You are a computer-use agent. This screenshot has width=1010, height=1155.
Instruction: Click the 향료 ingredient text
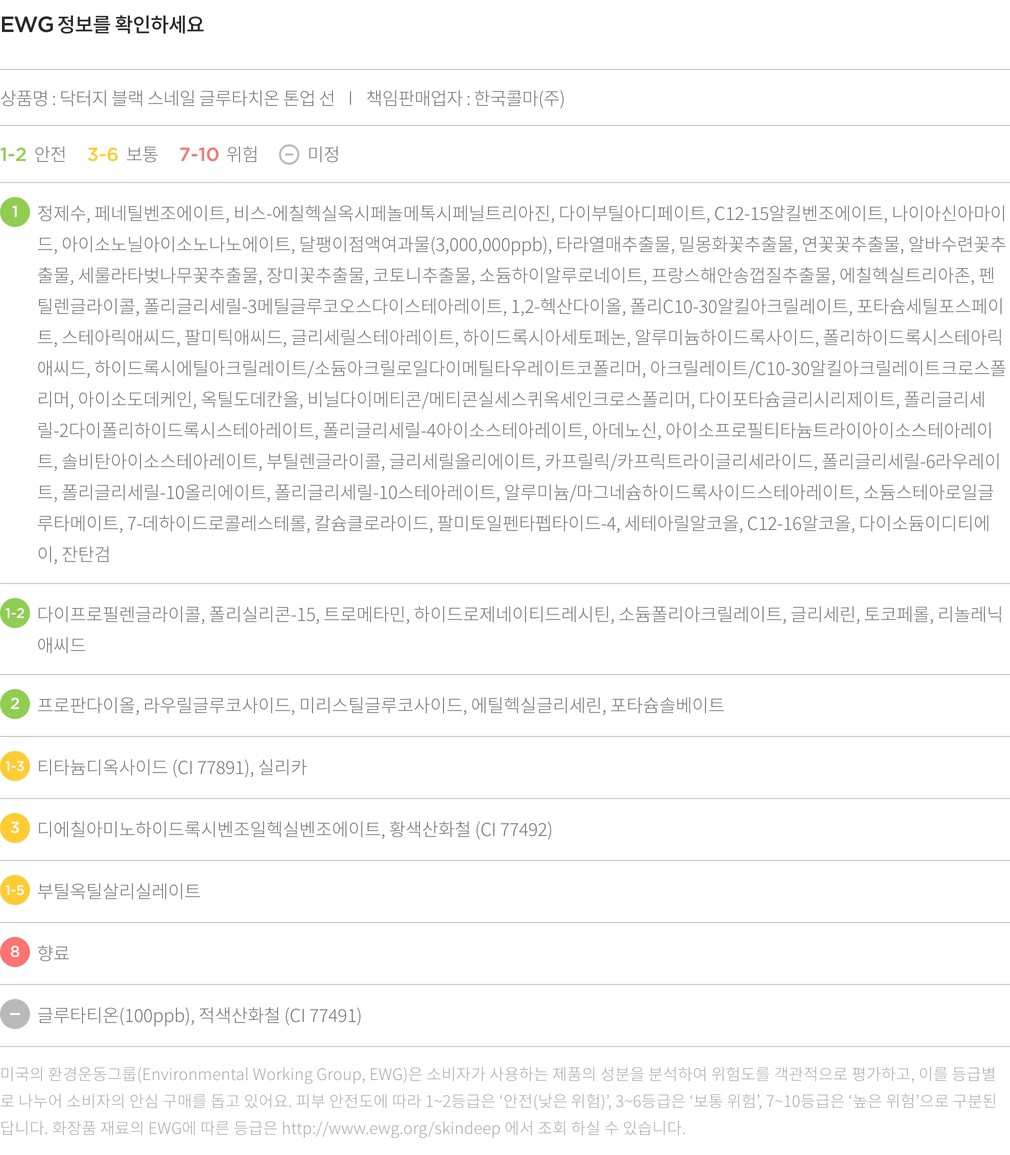[53, 952]
